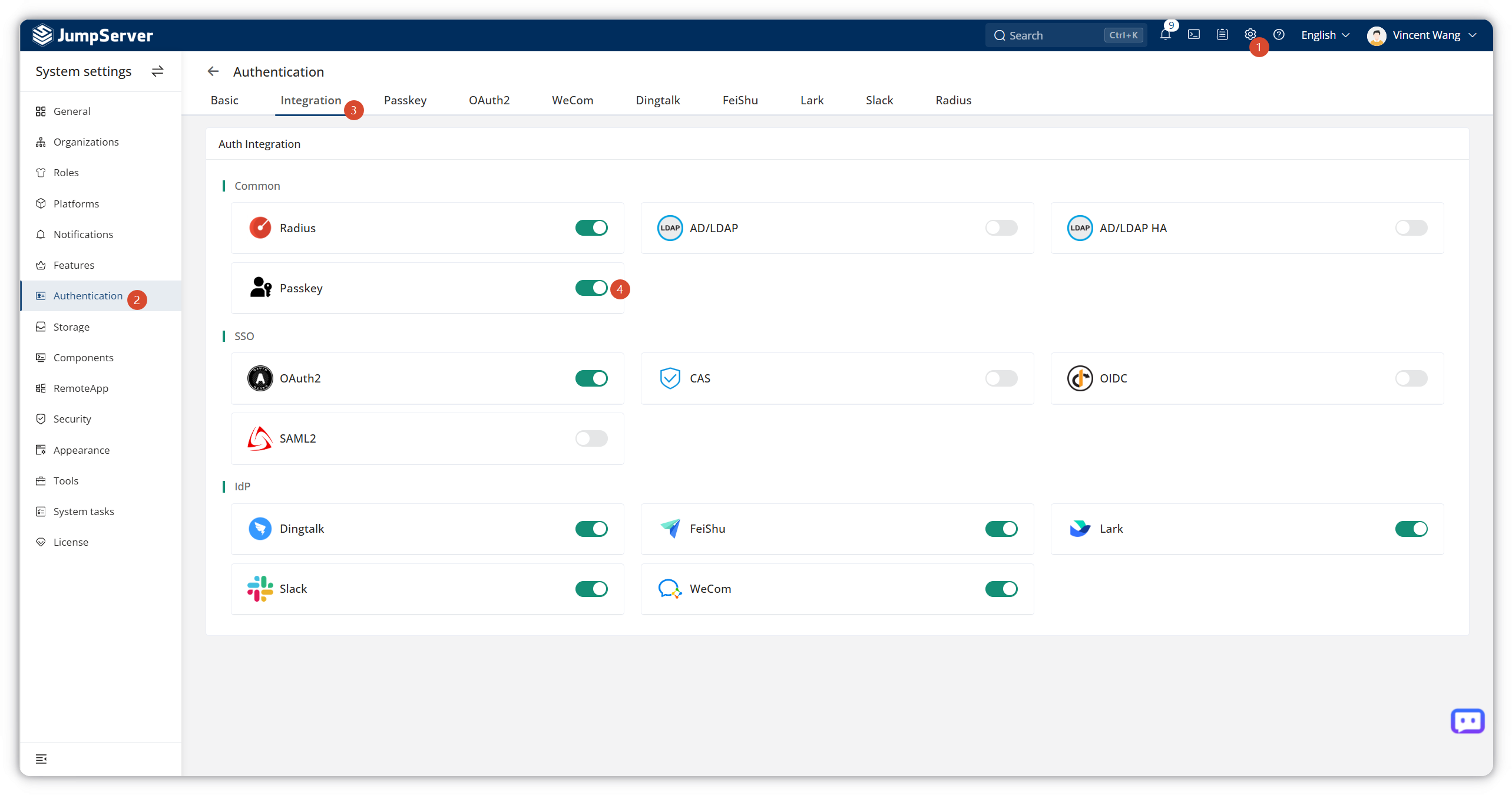1512x795 pixels.
Task: Open License page in sidebar
Action: 101,542
